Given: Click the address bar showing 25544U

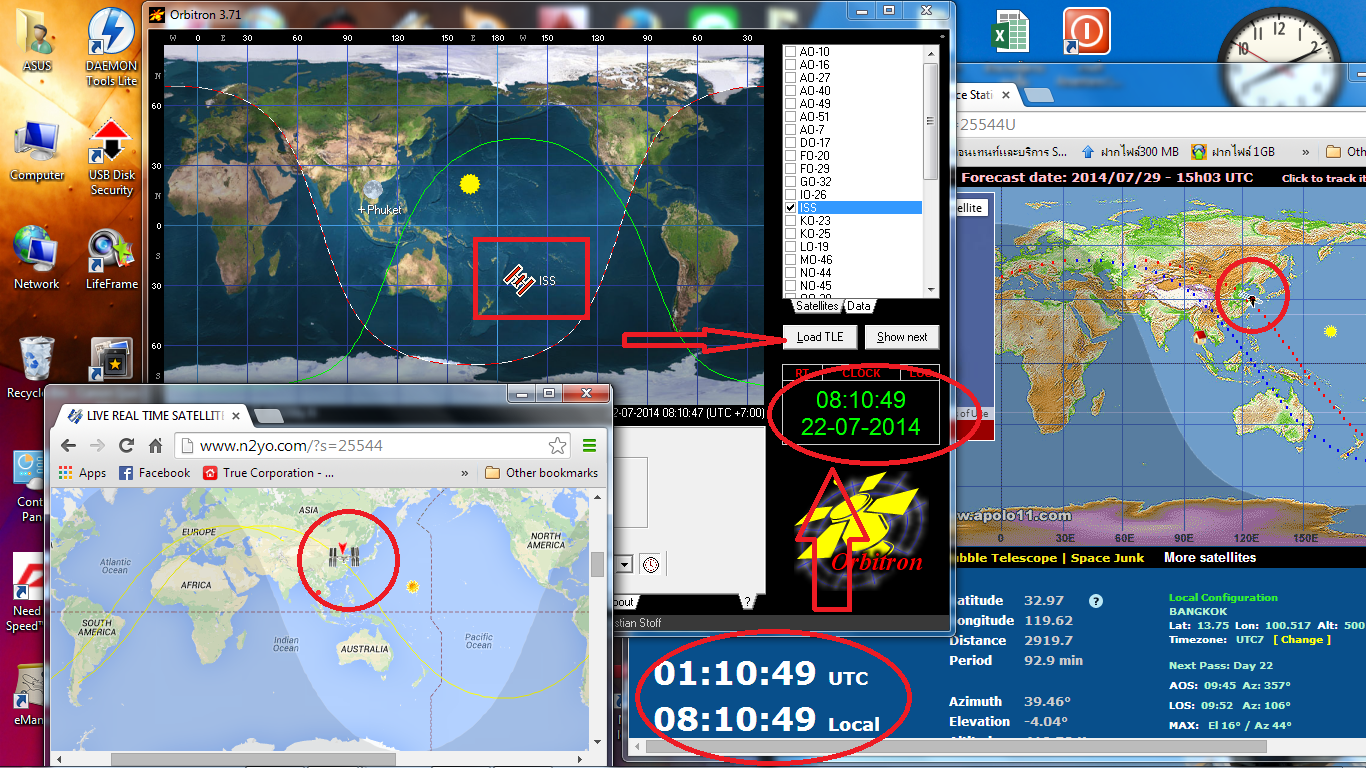Looking at the screenshot, I should pyautogui.click(x=1158, y=124).
